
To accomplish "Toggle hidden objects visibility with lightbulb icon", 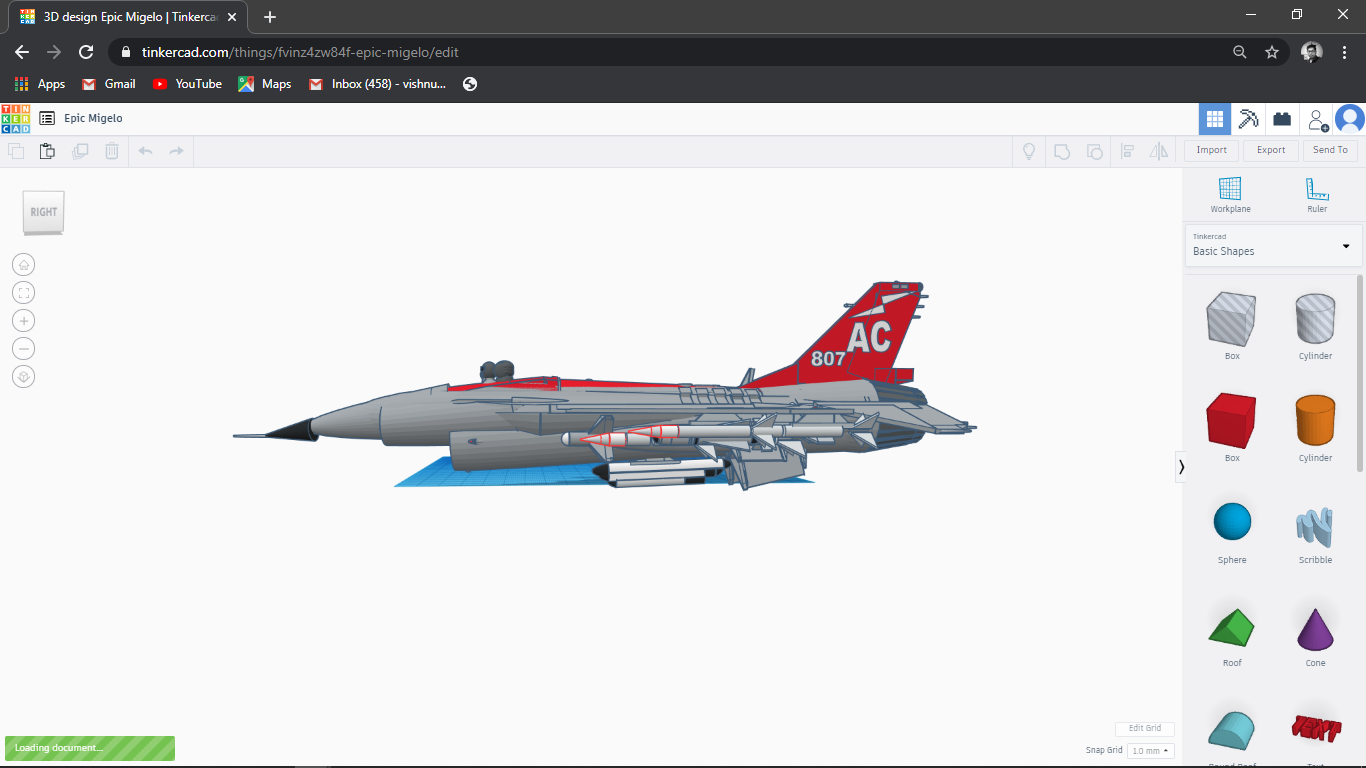I will coord(1028,151).
